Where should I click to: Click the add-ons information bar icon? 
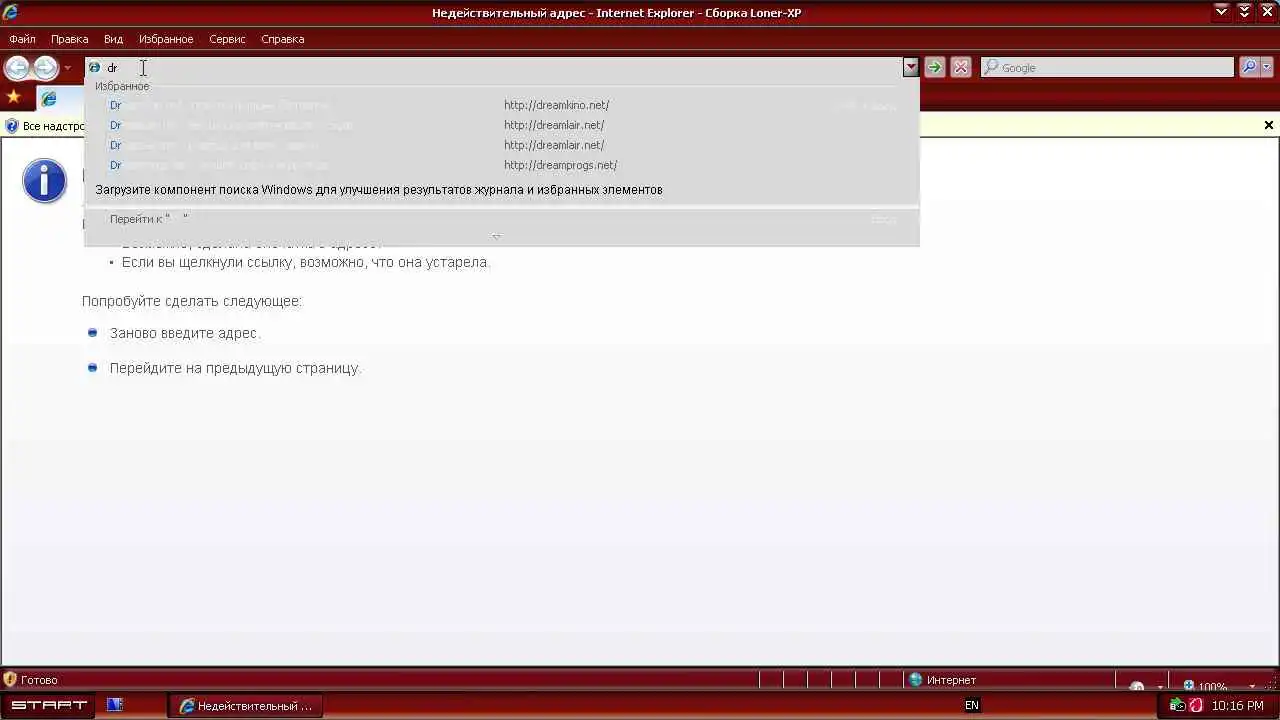(x=12, y=126)
